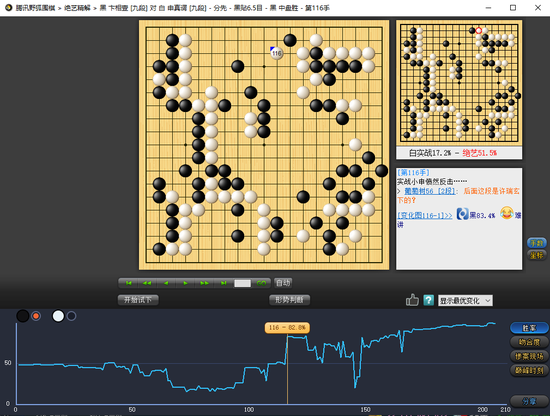Switch to the 胜率 win-rate chart tab
The image size is (550, 416).
[x=529, y=328]
